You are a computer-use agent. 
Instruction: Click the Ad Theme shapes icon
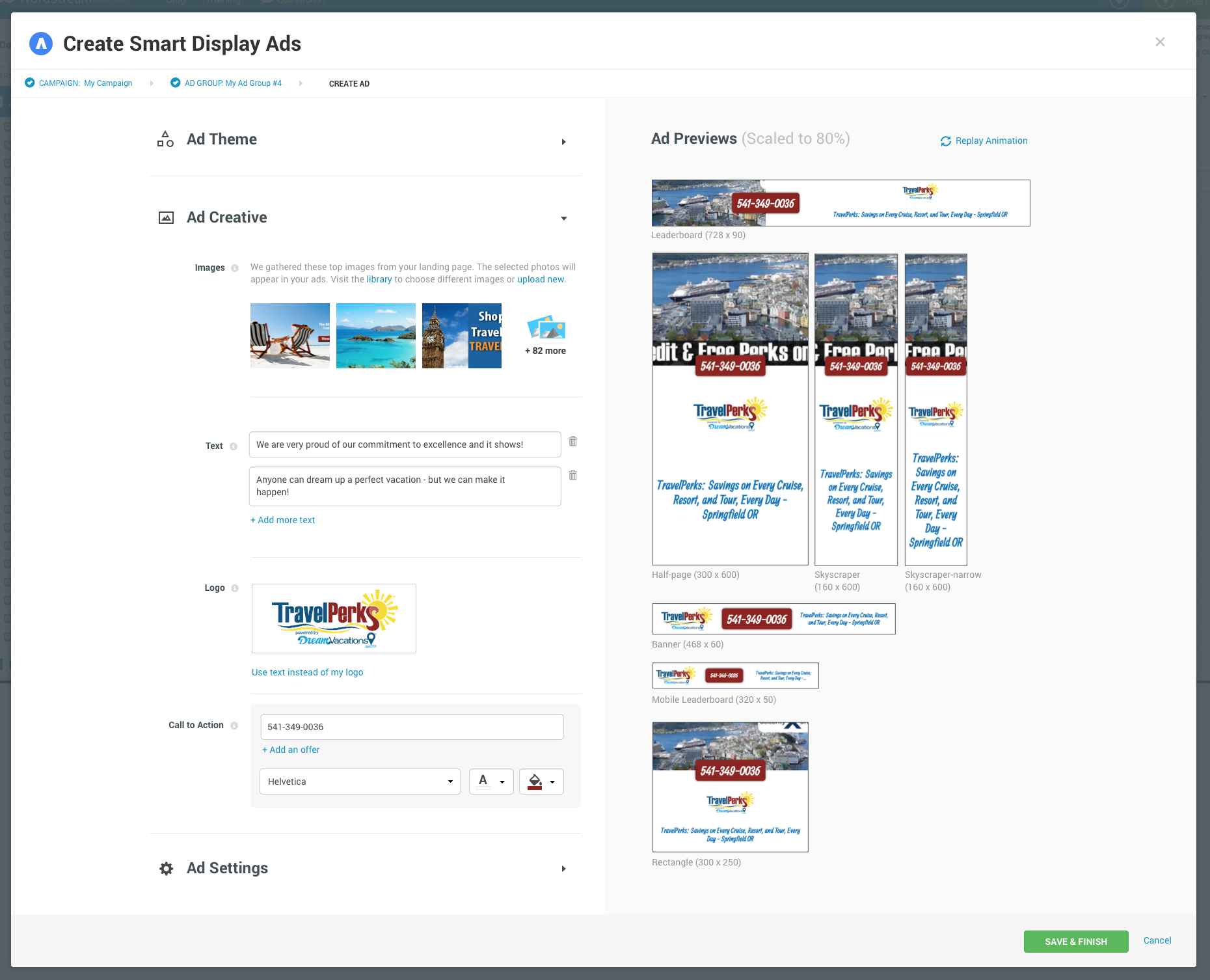click(165, 139)
